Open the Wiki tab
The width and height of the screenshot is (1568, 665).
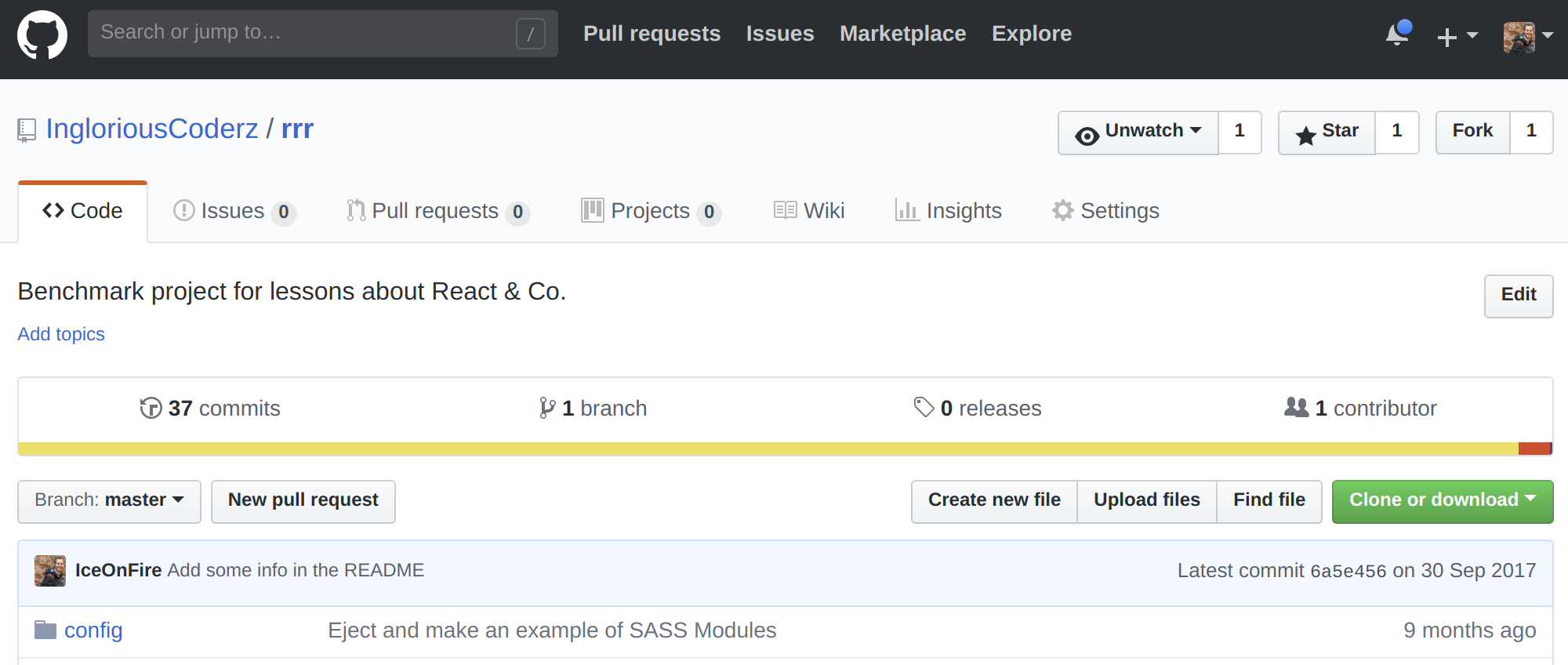click(x=809, y=211)
